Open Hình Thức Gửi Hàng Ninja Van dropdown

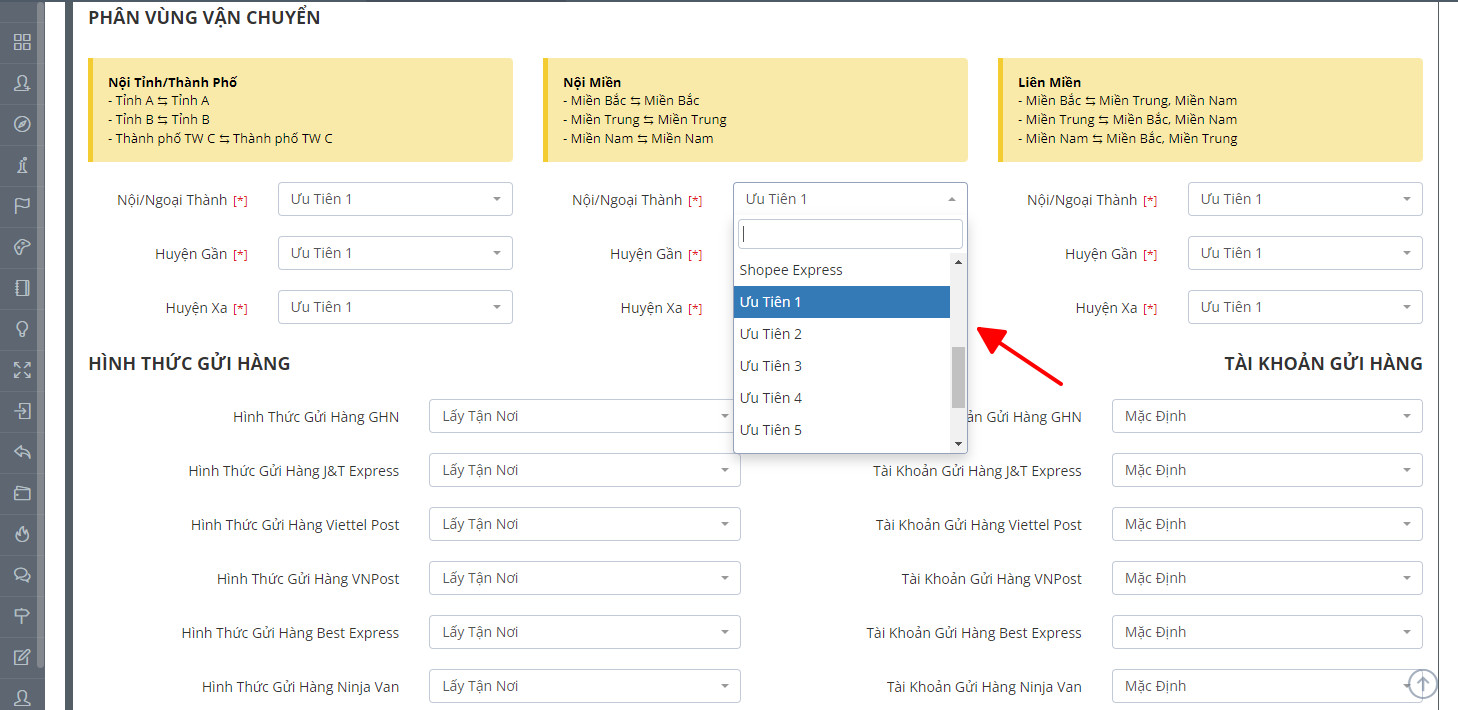coord(585,686)
